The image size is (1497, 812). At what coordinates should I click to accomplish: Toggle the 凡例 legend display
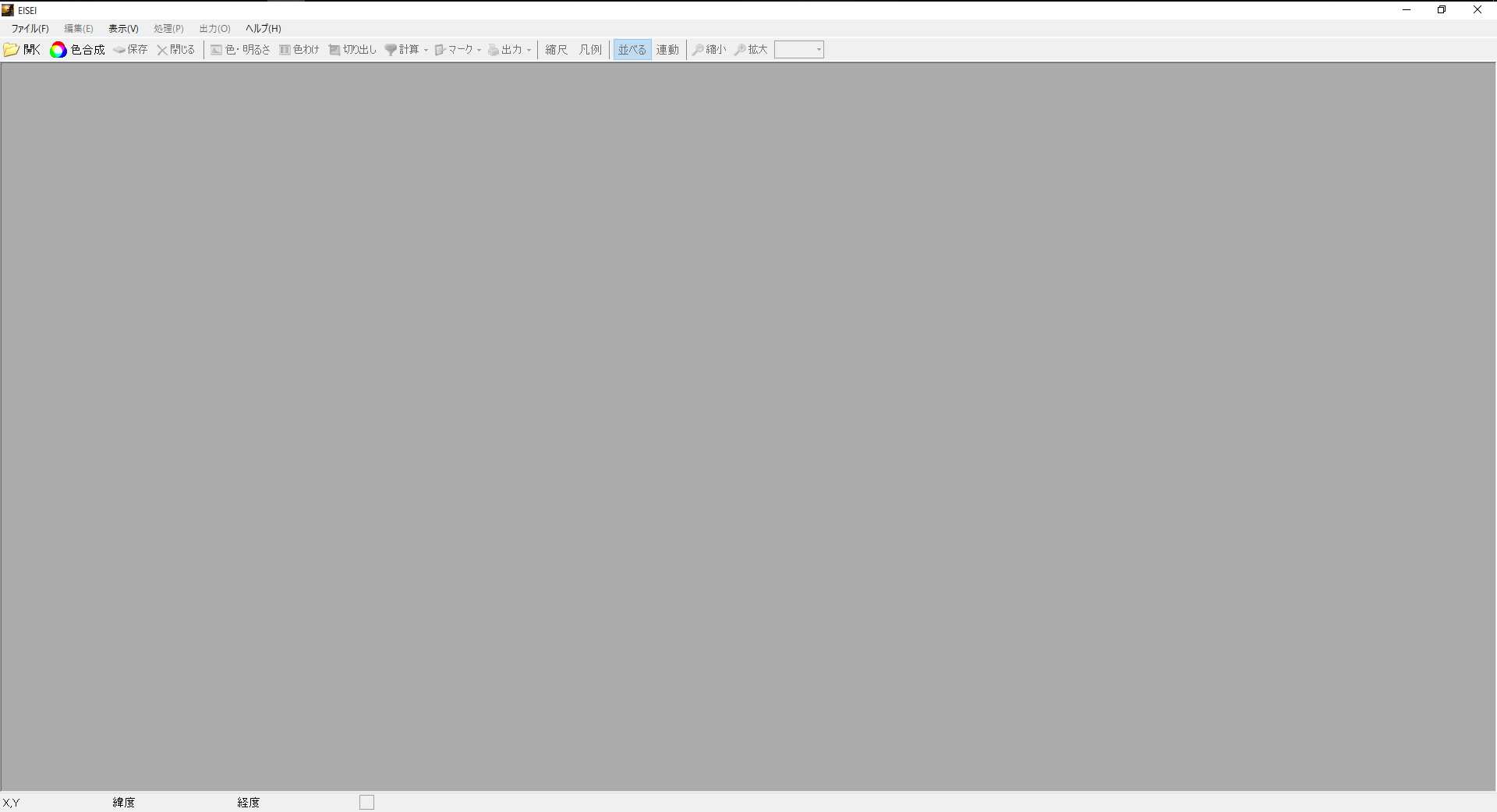[x=590, y=50]
